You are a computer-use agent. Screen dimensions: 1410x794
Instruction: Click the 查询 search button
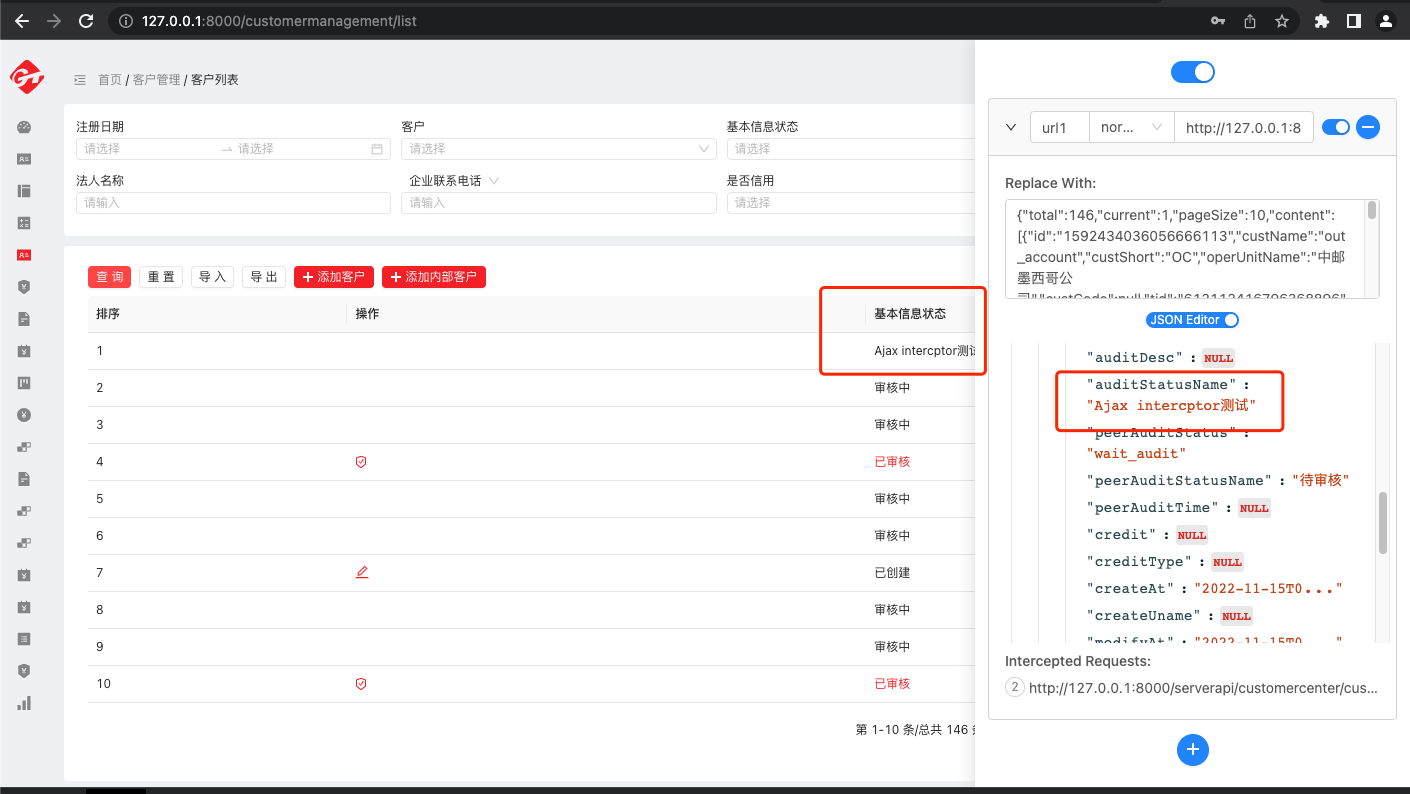click(110, 277)
